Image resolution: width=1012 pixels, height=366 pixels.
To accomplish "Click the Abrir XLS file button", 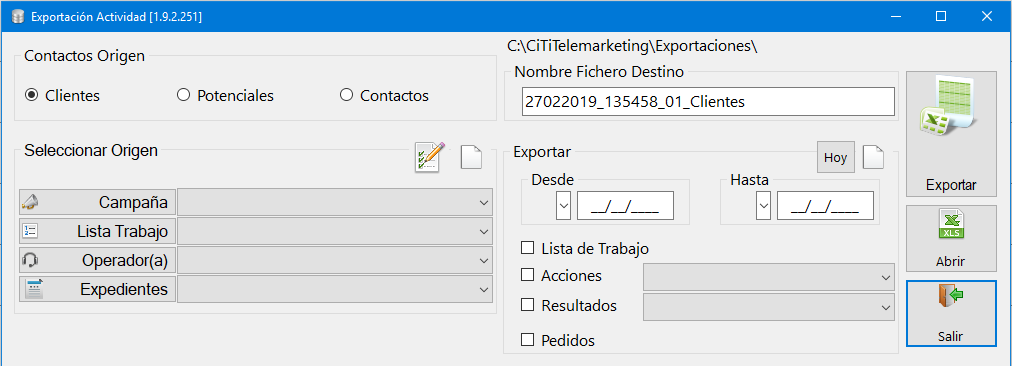I will click(x=951, y=239).
